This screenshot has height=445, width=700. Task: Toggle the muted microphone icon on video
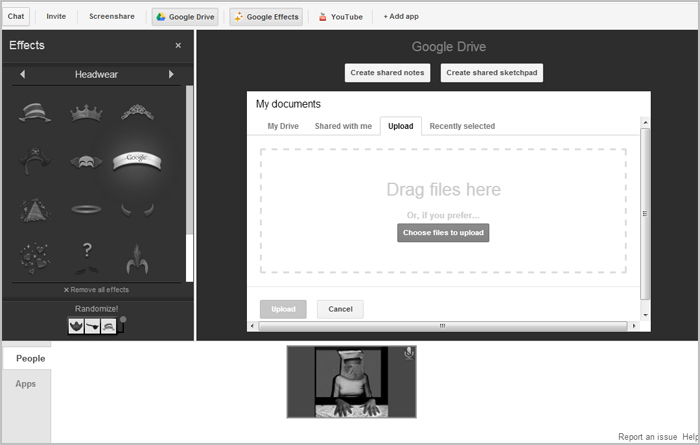click(409, 353)
